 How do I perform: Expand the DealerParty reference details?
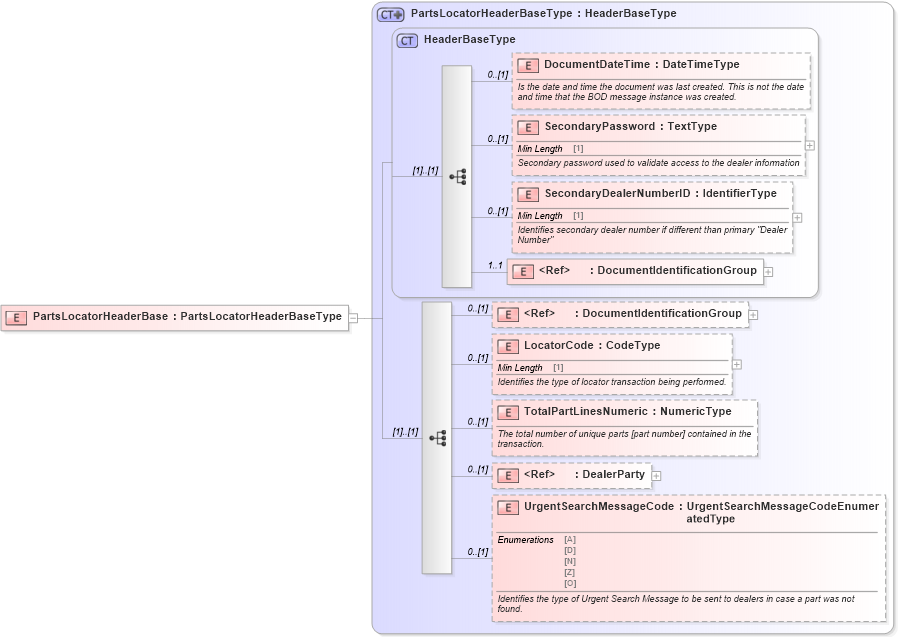click(x=658, y=475)
